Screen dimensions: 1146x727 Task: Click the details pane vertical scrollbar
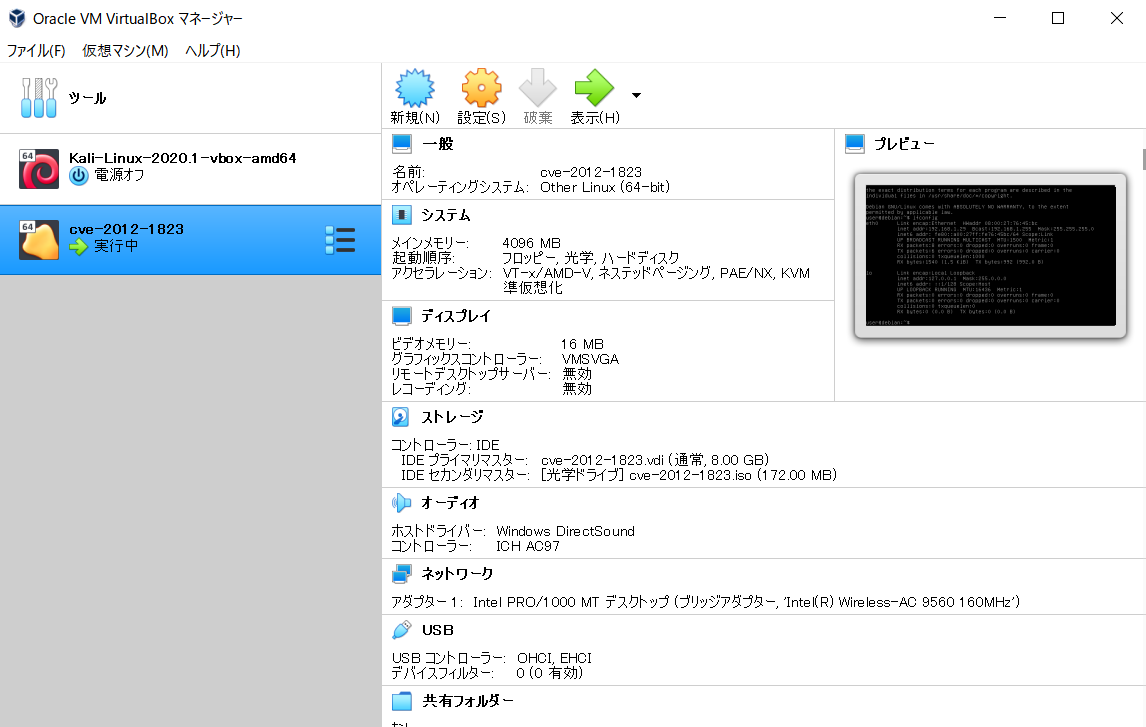1143,159
